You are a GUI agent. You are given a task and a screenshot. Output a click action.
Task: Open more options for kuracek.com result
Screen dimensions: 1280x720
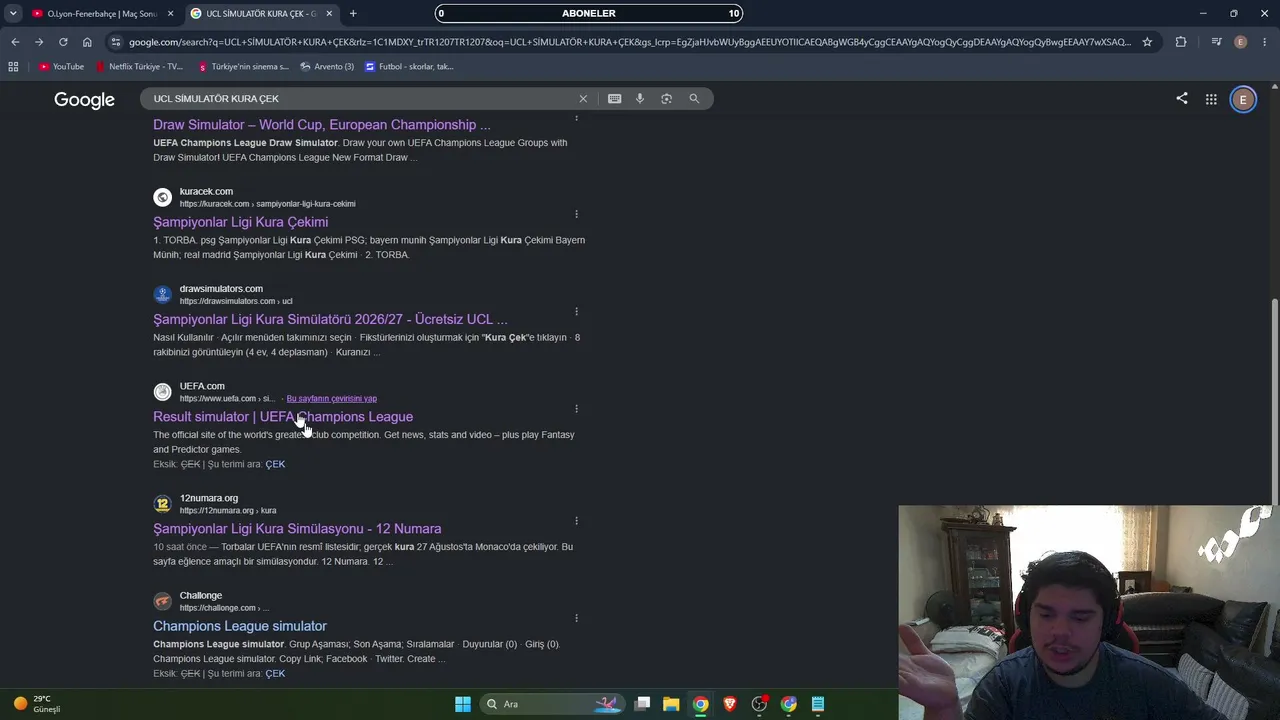point(576,214)
